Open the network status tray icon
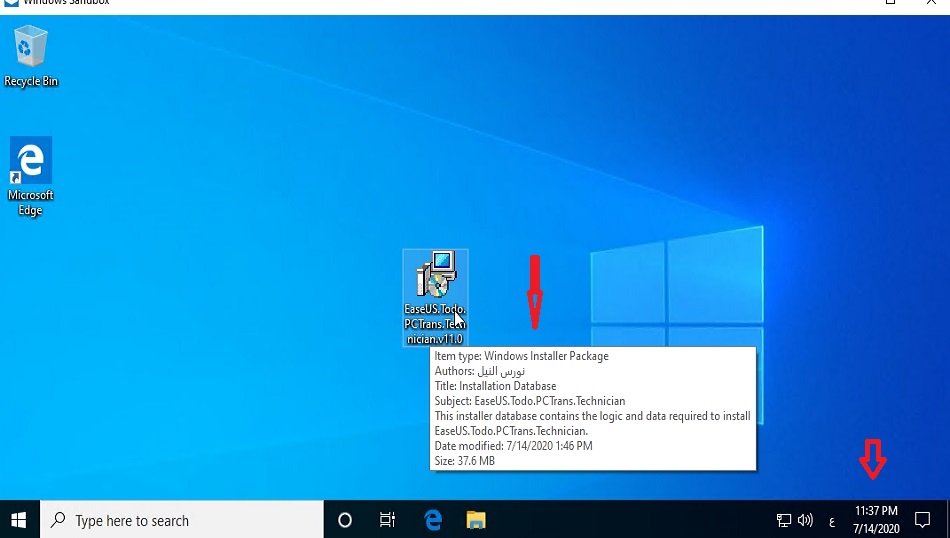The width and height of the screenshot is (950, 538). click(784, 520)
